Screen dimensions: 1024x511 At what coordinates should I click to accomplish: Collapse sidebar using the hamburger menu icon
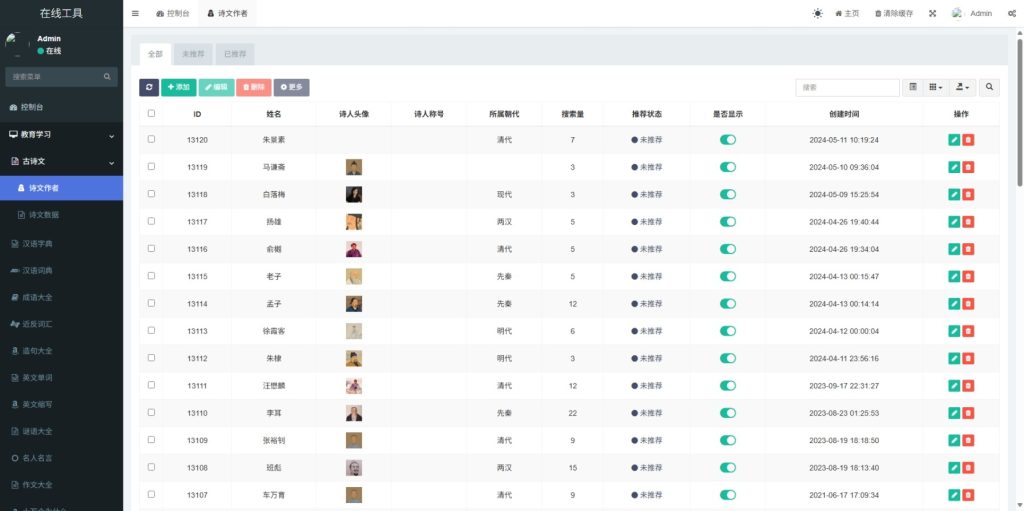tap(135, 14)
